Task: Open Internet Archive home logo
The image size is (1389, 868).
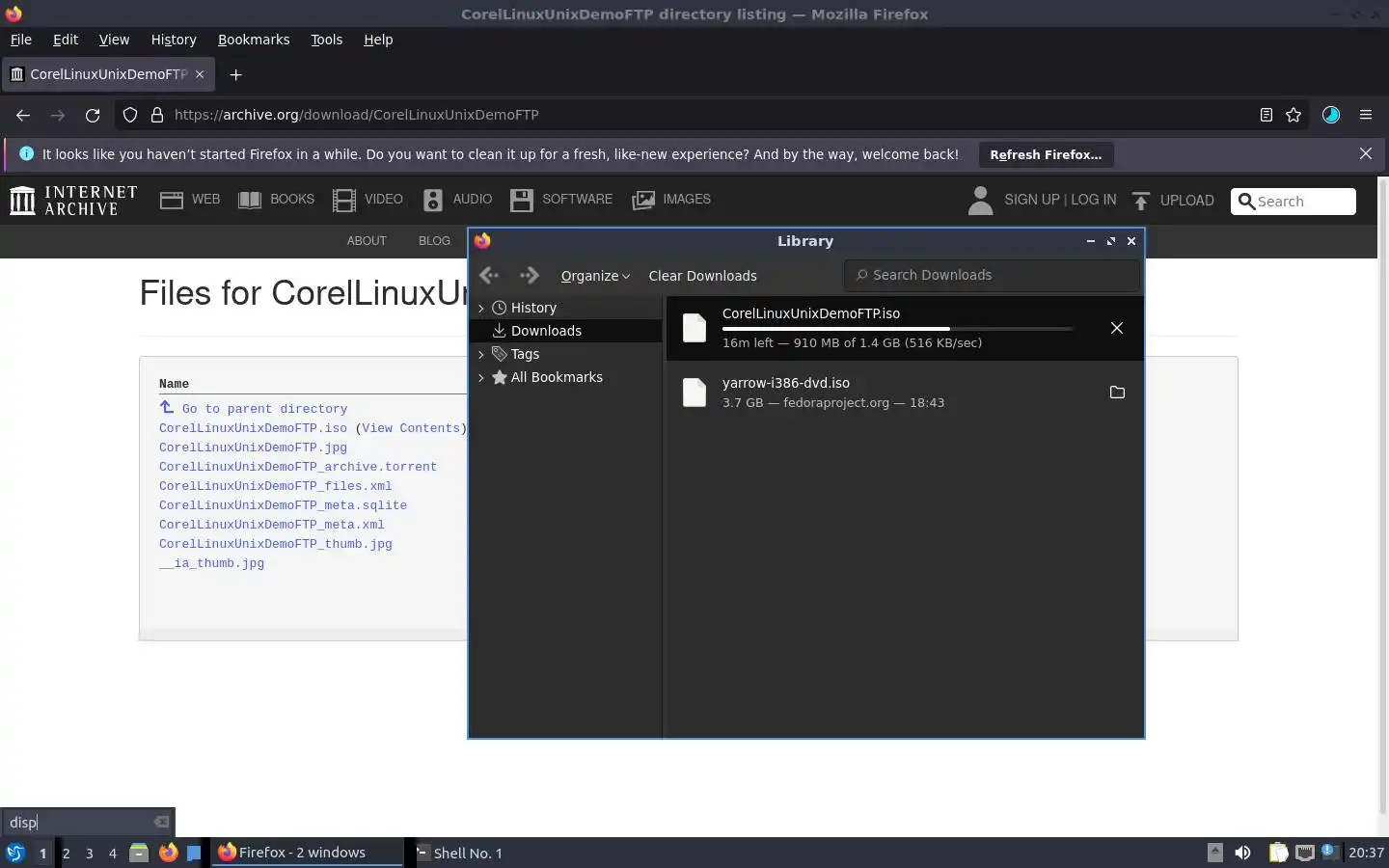Action: tap(73, 200)
